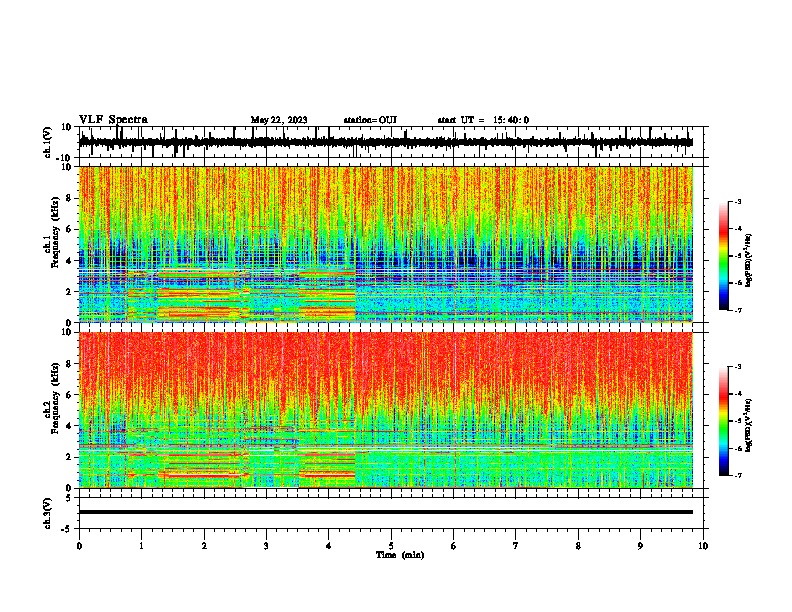792x612 pixels.
Task: Click the "VLF Spectra" title text
Action: (113, 120)
